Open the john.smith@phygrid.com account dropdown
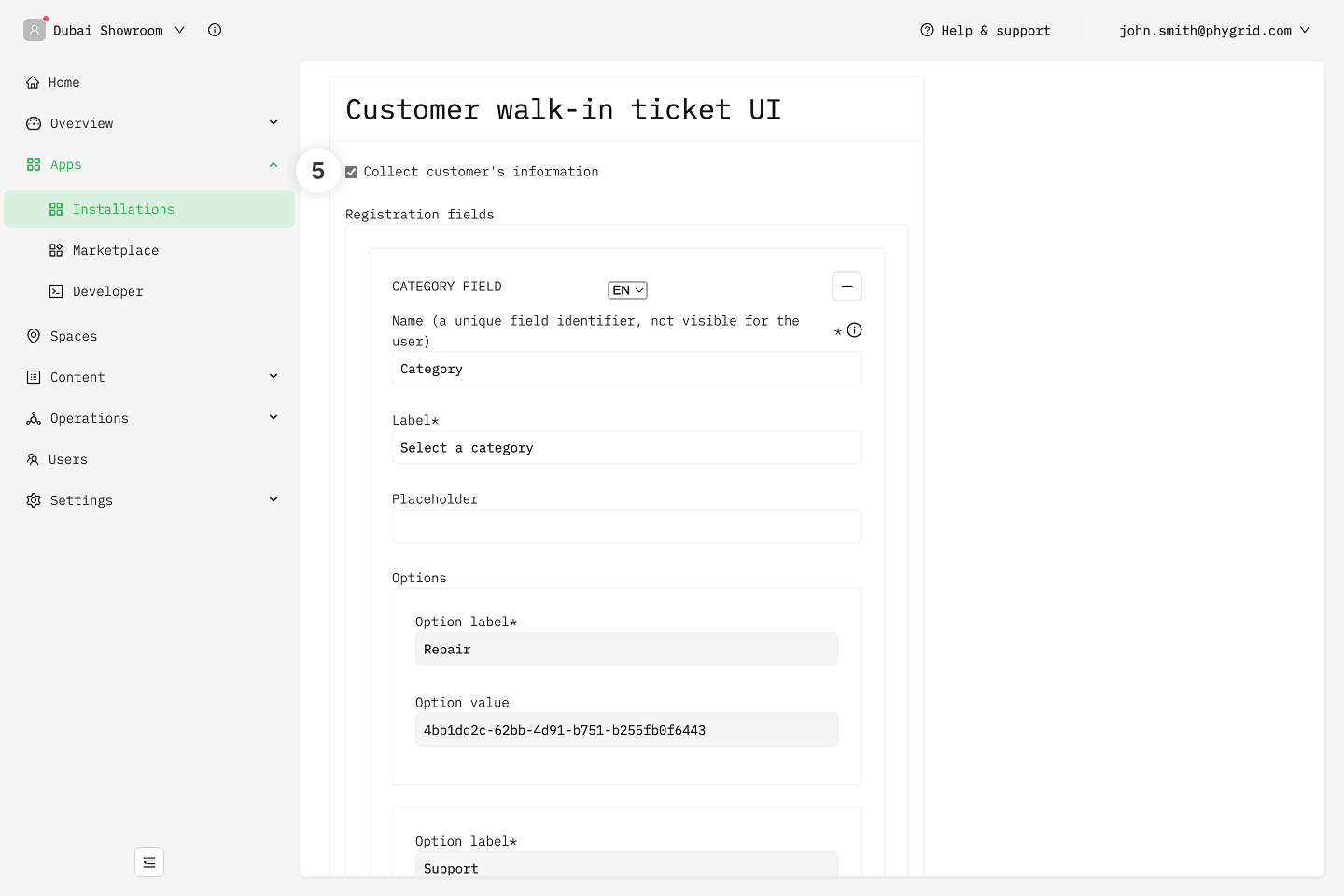 coord(1213,30)
